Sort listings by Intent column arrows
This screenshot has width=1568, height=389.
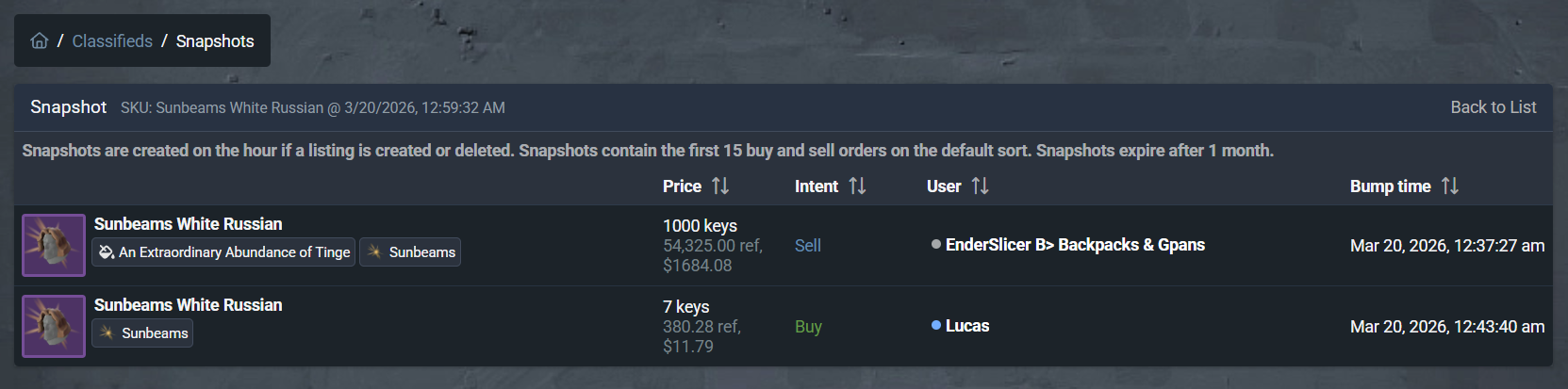[857, 186]
